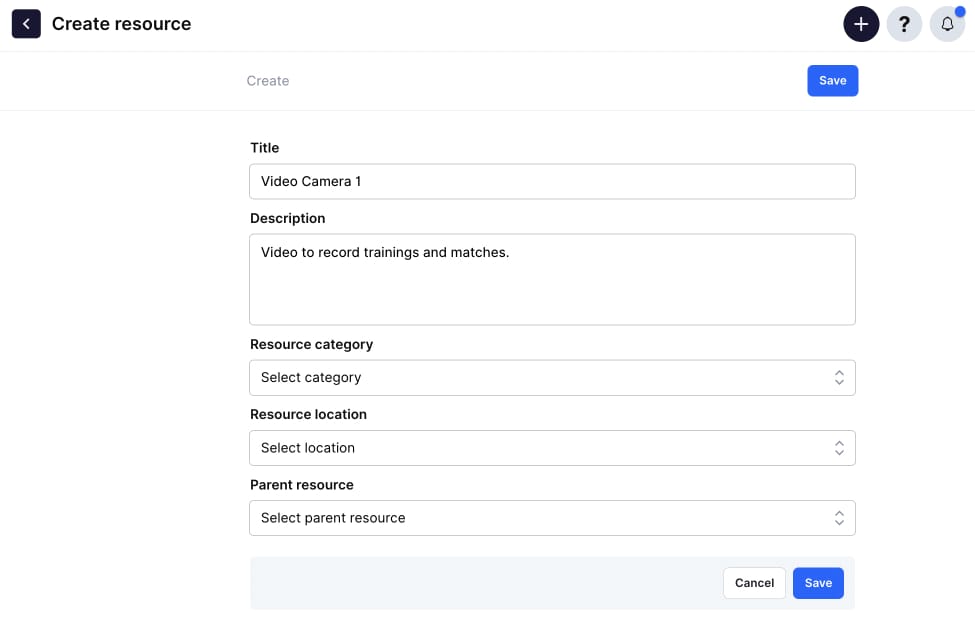Go back using the header arrow icon
The height and width of the screenshot is (627, 975).
[26, 24]
